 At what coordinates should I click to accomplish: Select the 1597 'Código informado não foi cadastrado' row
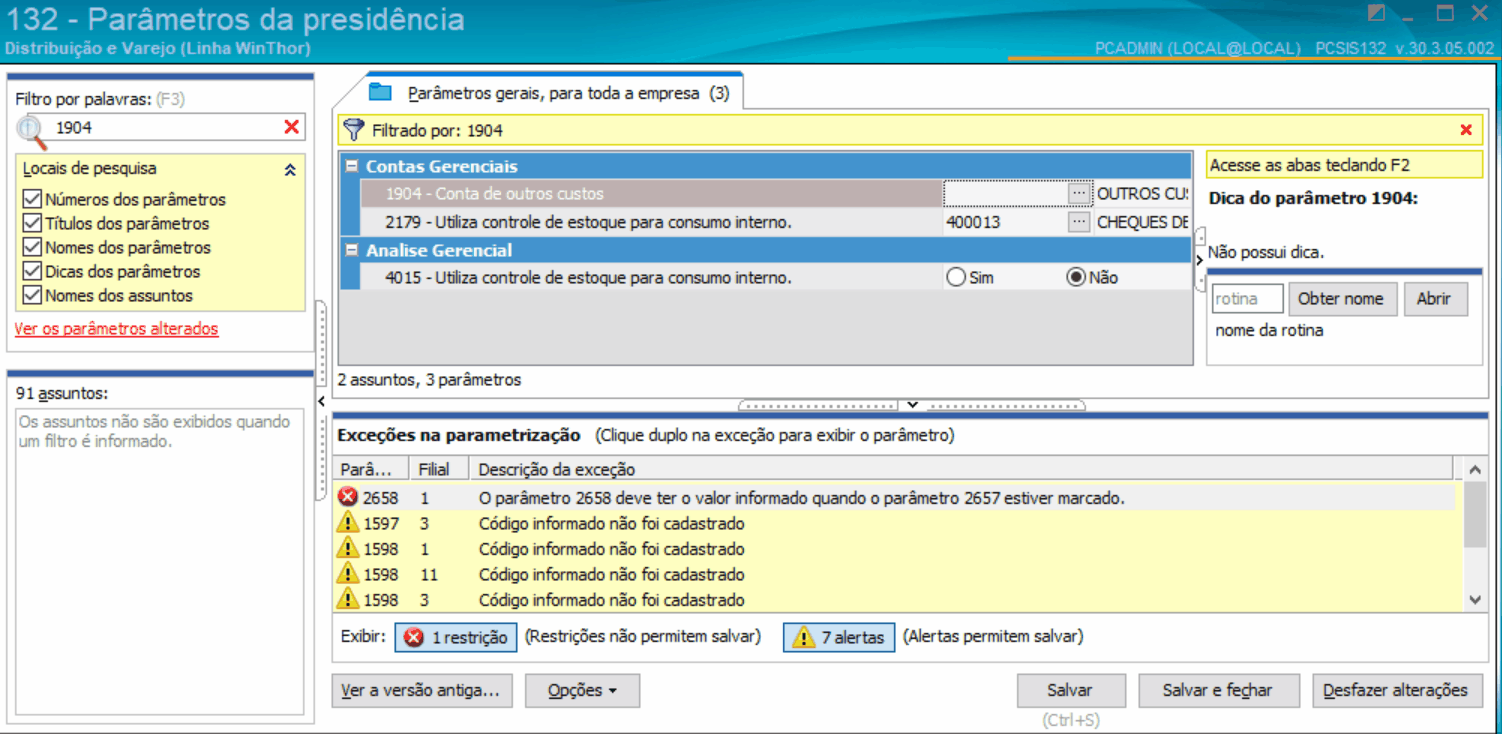pos(895,523)
